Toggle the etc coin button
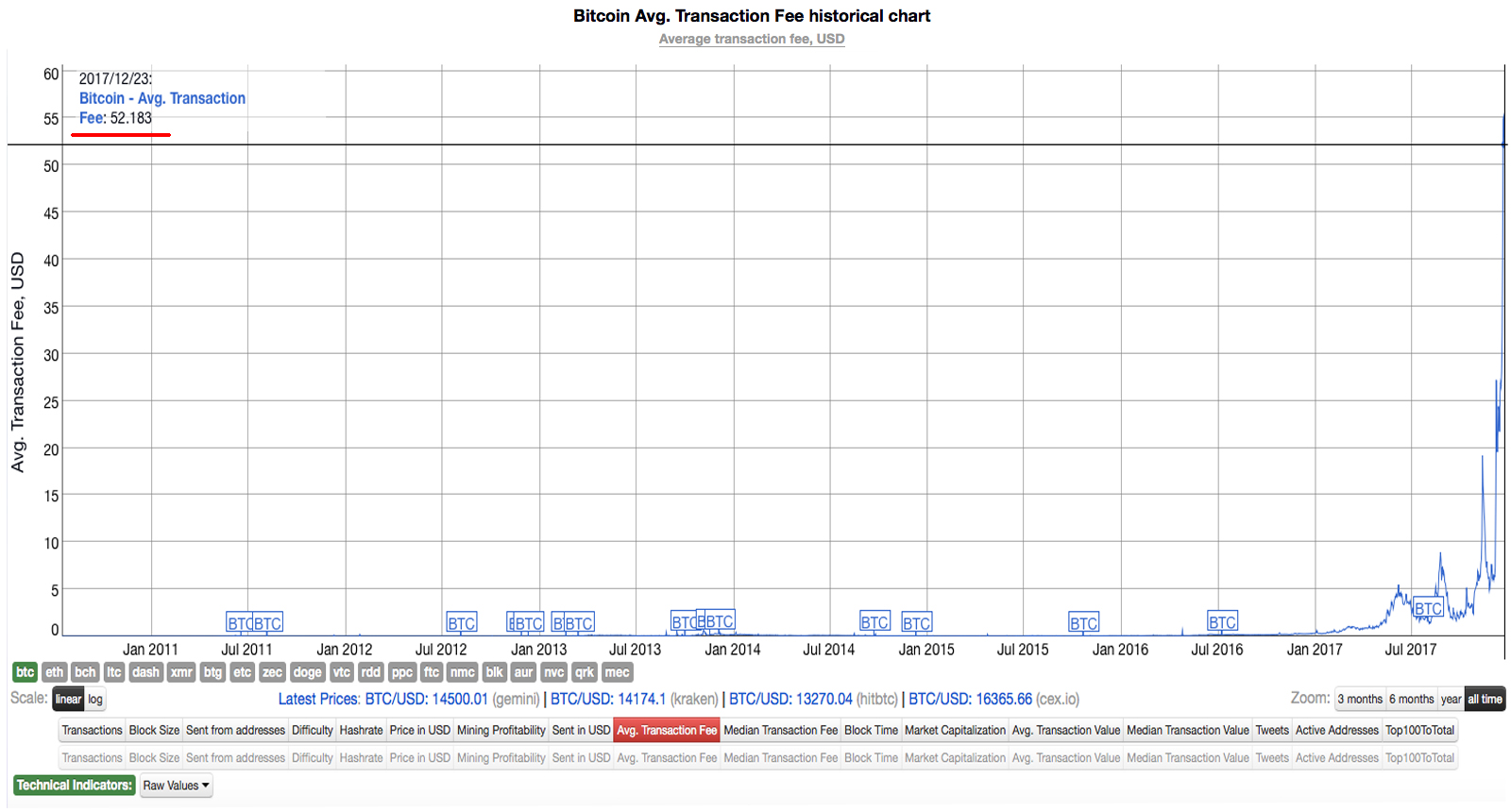This screenshot has height=812, width=1511. tap(243, 672)
